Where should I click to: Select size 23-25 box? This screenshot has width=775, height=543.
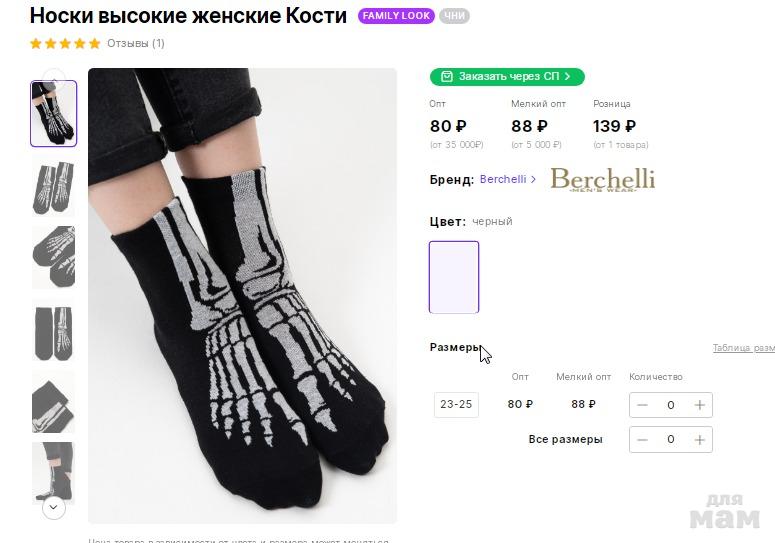pos(456,405)
